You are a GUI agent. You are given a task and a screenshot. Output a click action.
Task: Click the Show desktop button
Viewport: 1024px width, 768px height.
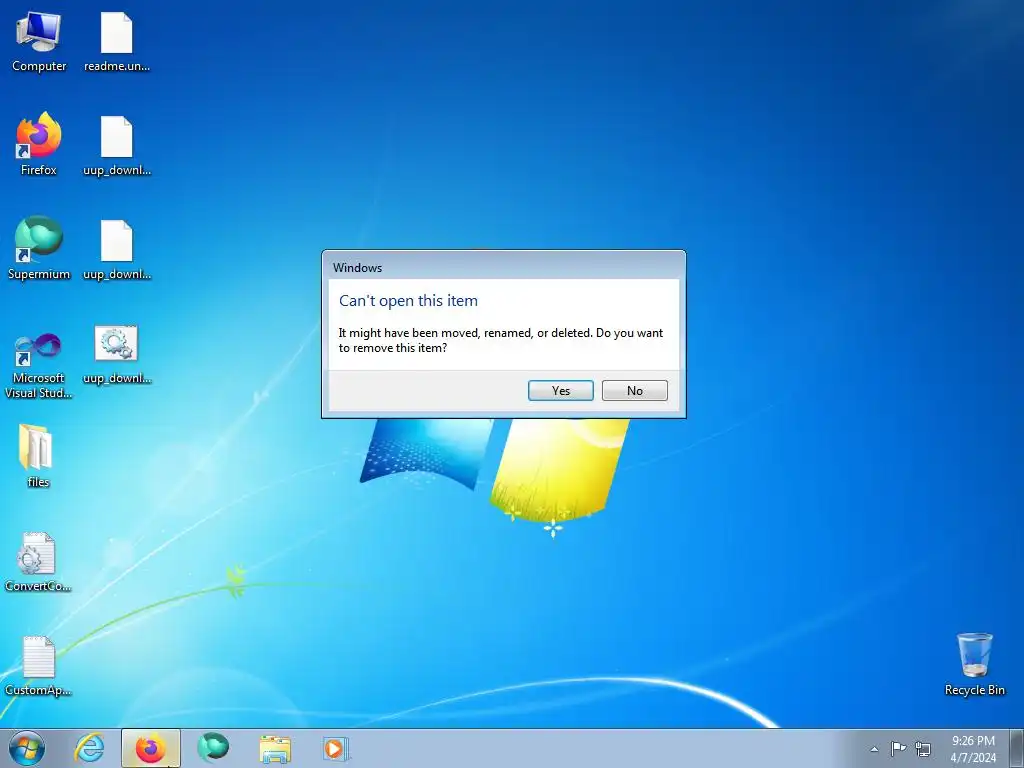pyautogui.click(x=1017, y=748)
